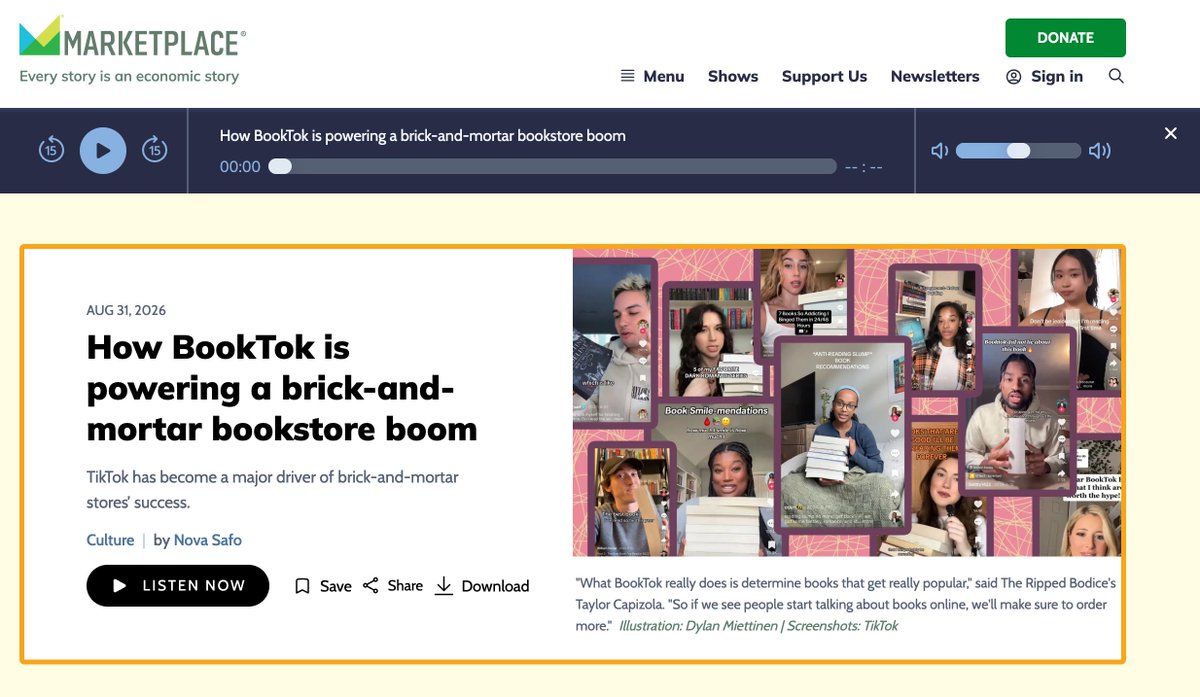Click volume up speaker icon

[1100, 151]
